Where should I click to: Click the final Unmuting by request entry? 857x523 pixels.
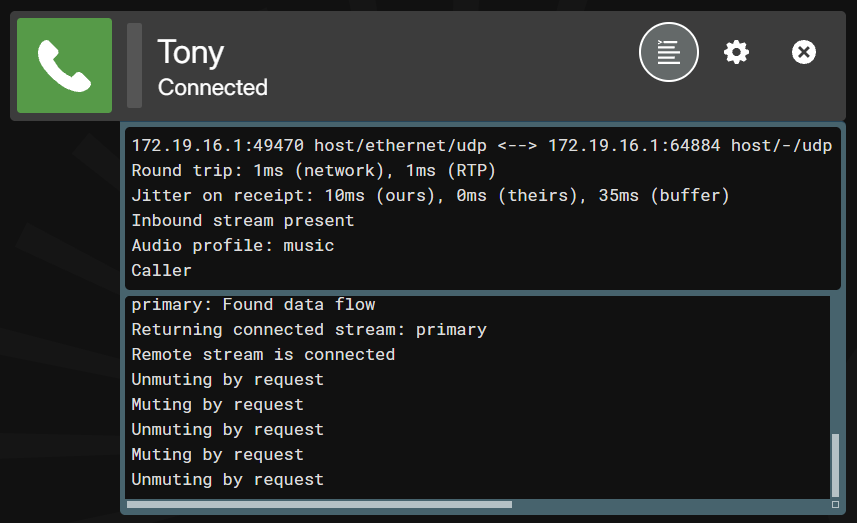[x=227, y=480]
